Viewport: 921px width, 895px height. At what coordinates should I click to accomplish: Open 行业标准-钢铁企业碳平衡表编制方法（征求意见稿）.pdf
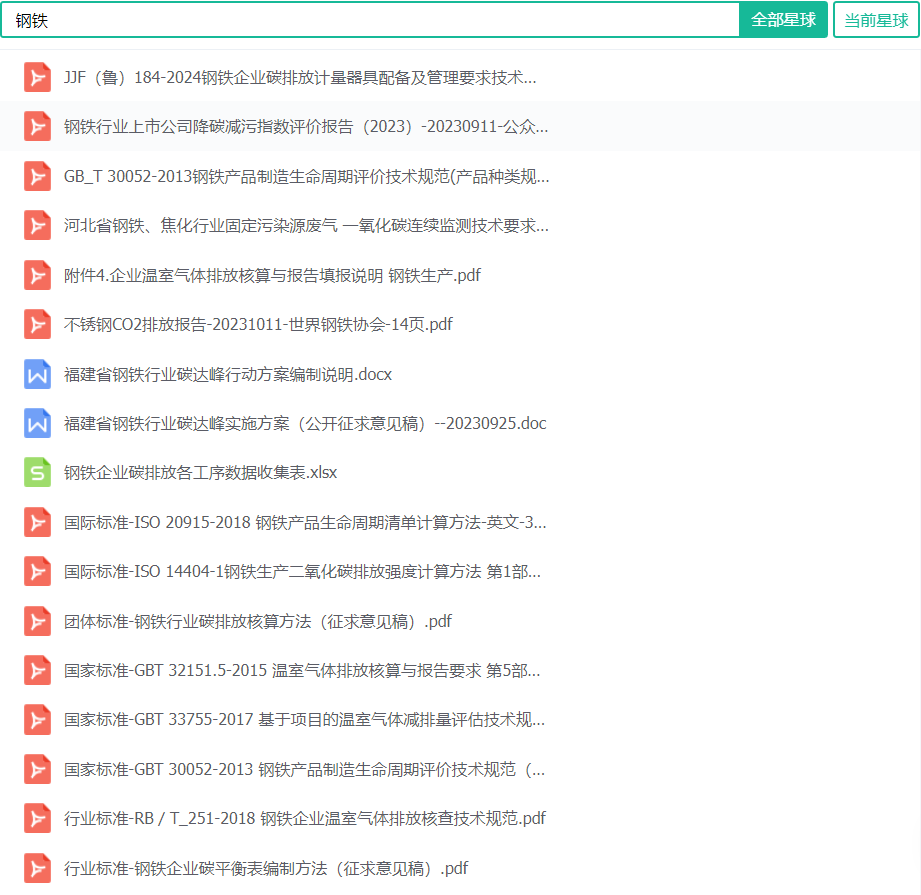point(266,868)
